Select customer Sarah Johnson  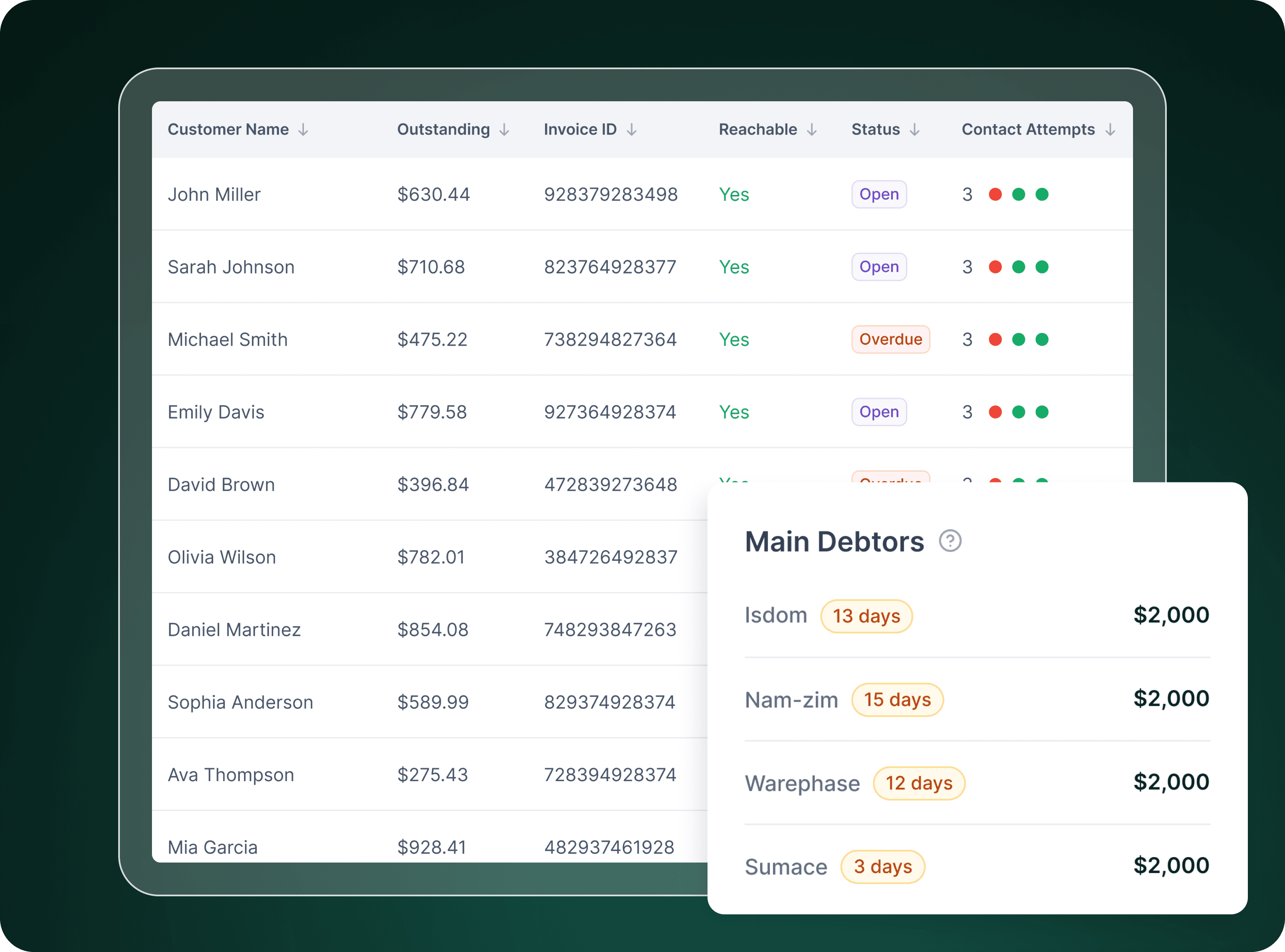tap(231, 268)
